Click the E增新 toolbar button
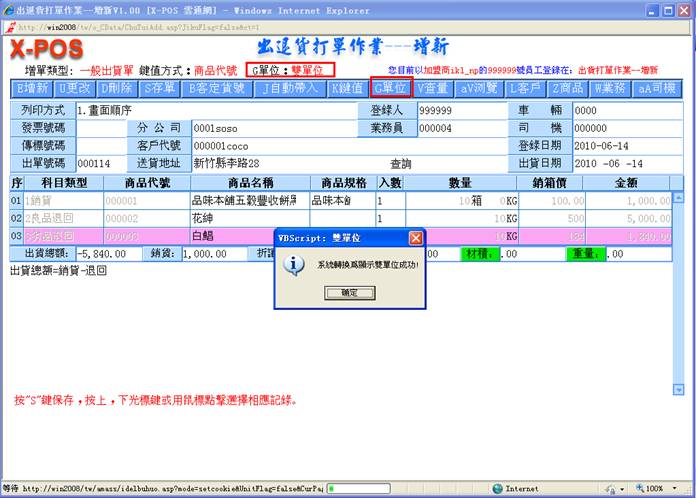 (30, 87)
